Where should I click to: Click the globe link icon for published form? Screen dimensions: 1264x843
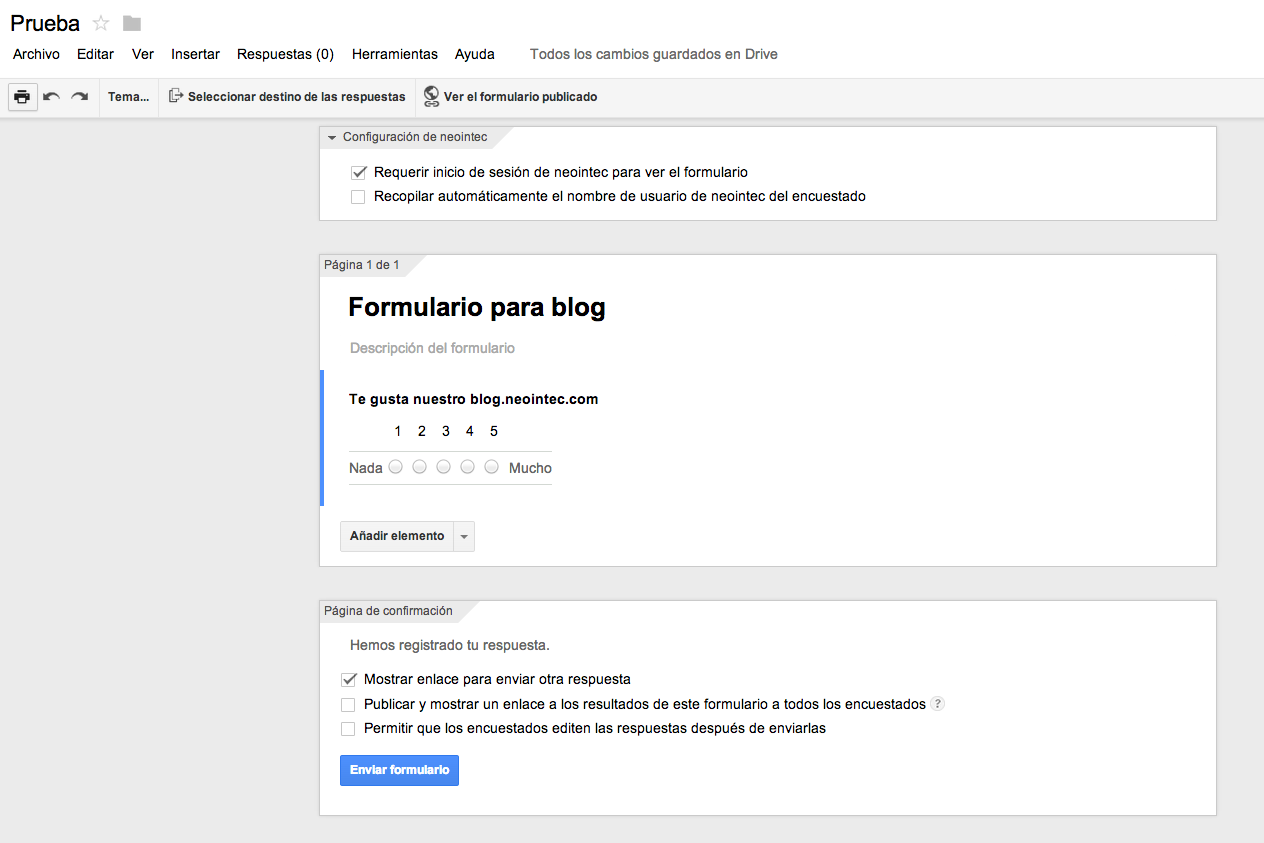[432, 97]
